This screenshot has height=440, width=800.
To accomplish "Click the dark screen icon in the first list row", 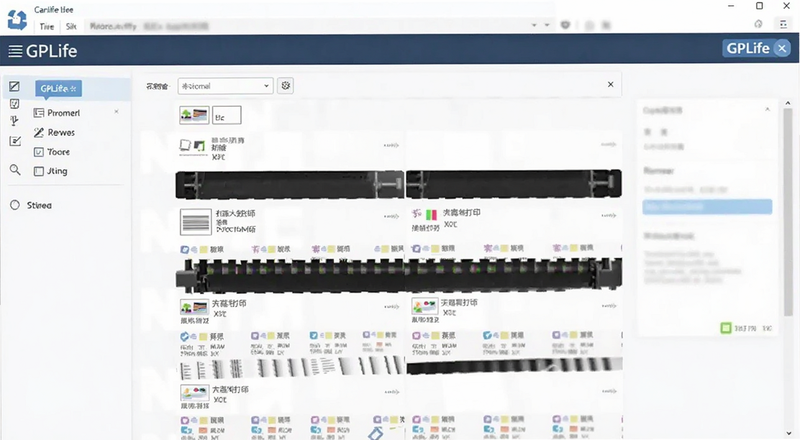I will [199, 146].
